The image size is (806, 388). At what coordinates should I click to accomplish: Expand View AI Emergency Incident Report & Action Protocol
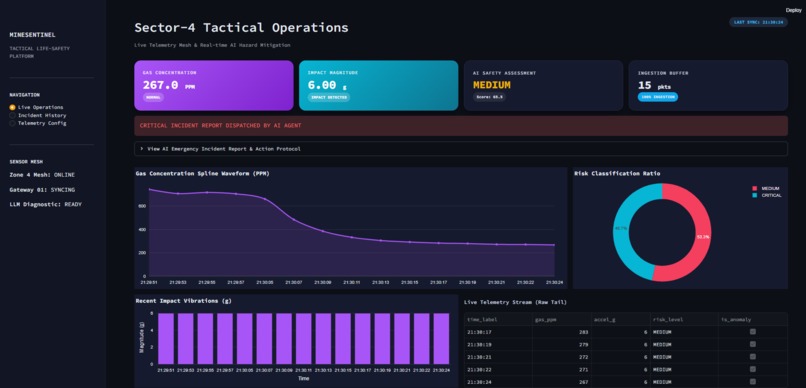(x=461, y=149)
